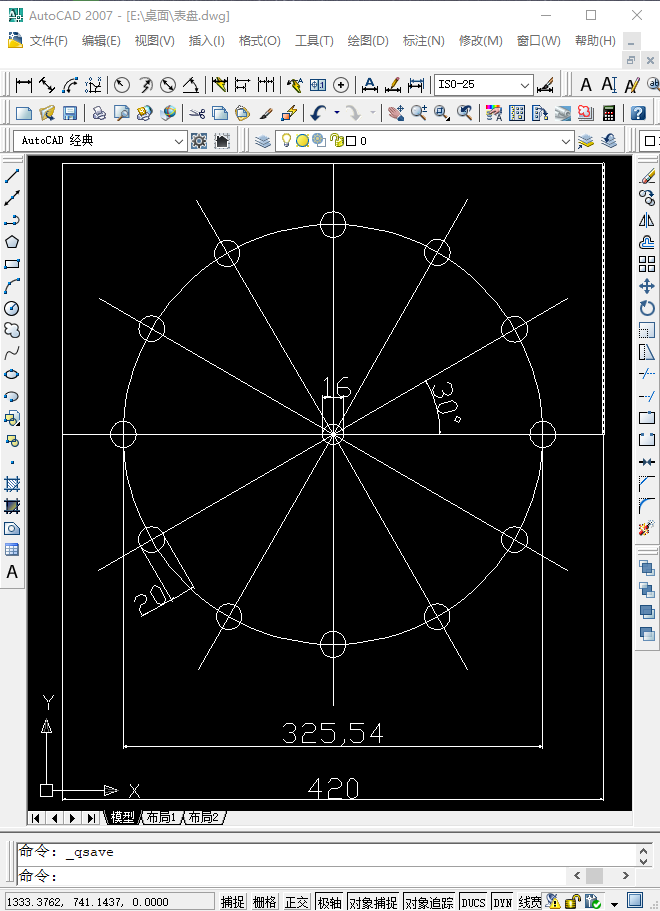660x911 pixels.
Task: Open the AutoCAD 经典 workspace dropdown
Action: click(x=100, y=141)
